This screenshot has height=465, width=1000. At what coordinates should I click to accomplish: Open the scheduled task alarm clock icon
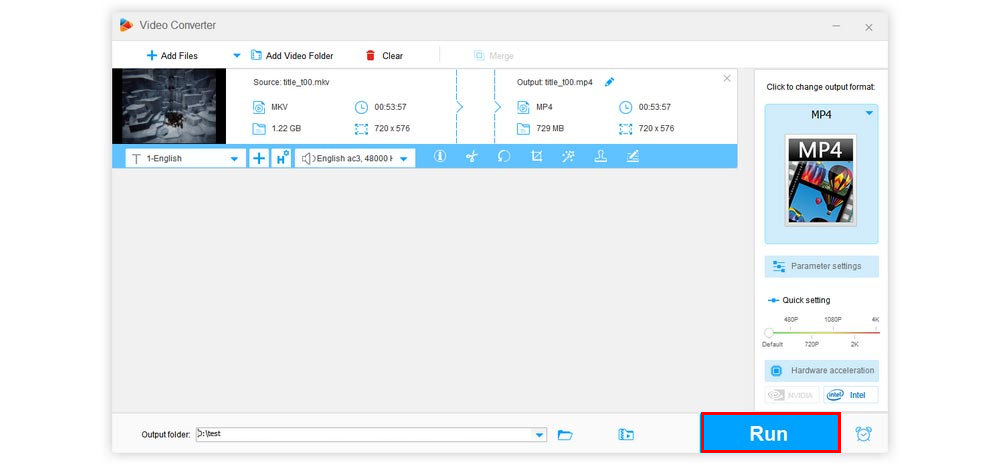[x=864, y=434]
